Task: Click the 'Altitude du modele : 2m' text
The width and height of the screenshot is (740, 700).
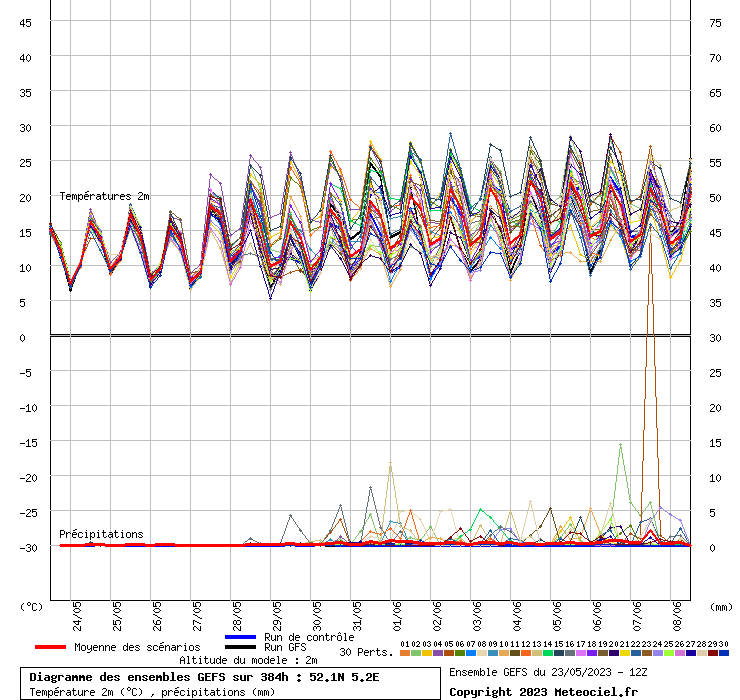Action: point(248,660)
